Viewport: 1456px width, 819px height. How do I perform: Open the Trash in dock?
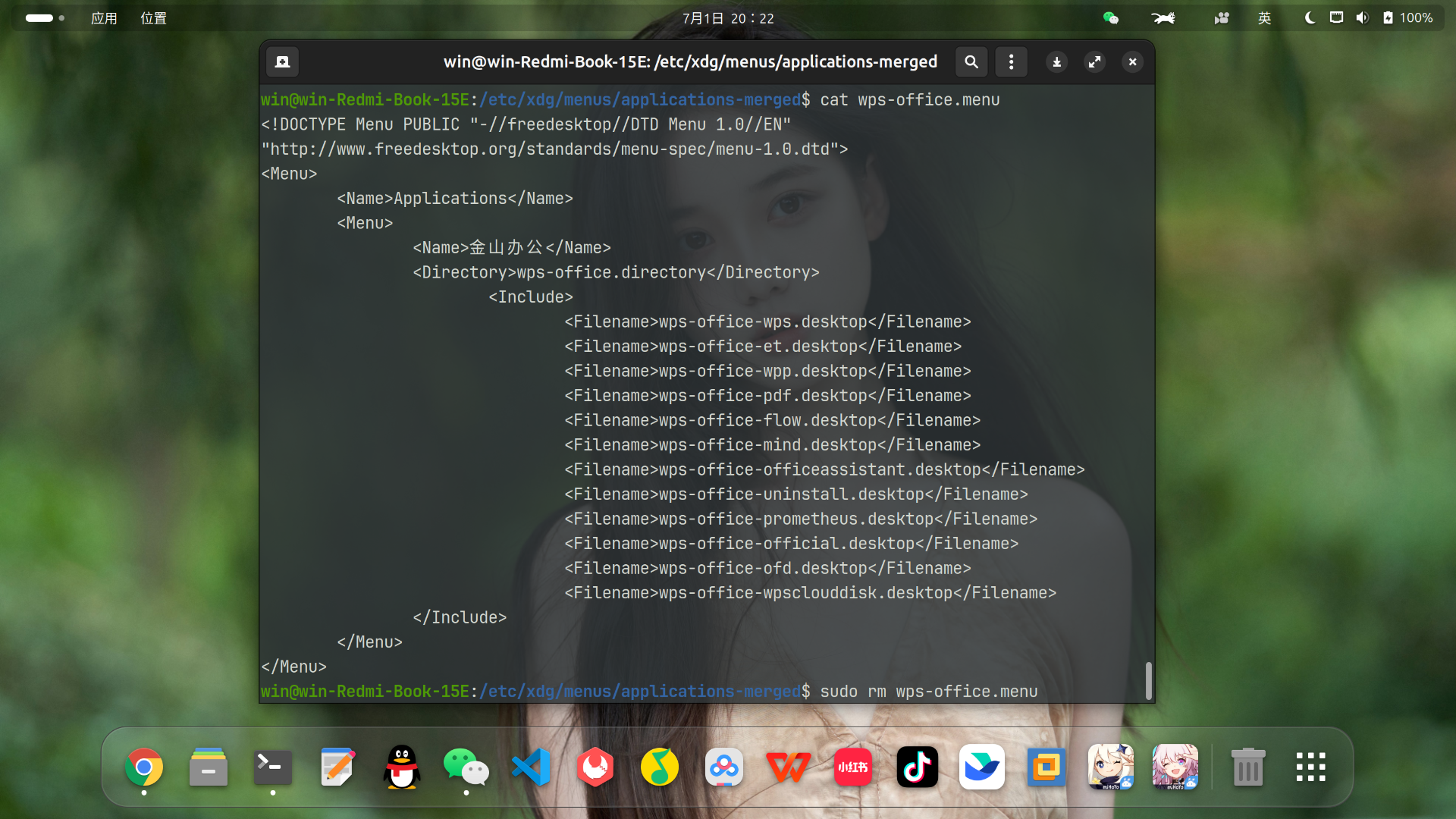point(1248,767)
